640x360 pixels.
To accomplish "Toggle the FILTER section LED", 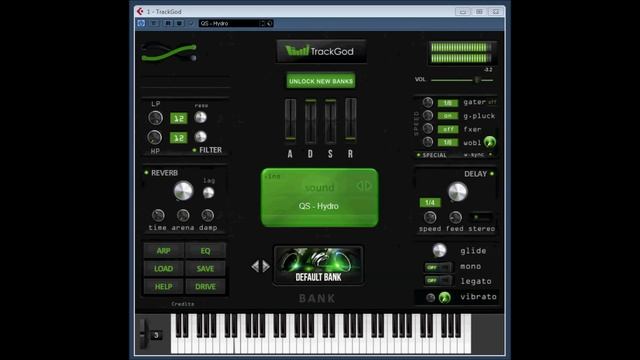I will (x=194, y=150).
